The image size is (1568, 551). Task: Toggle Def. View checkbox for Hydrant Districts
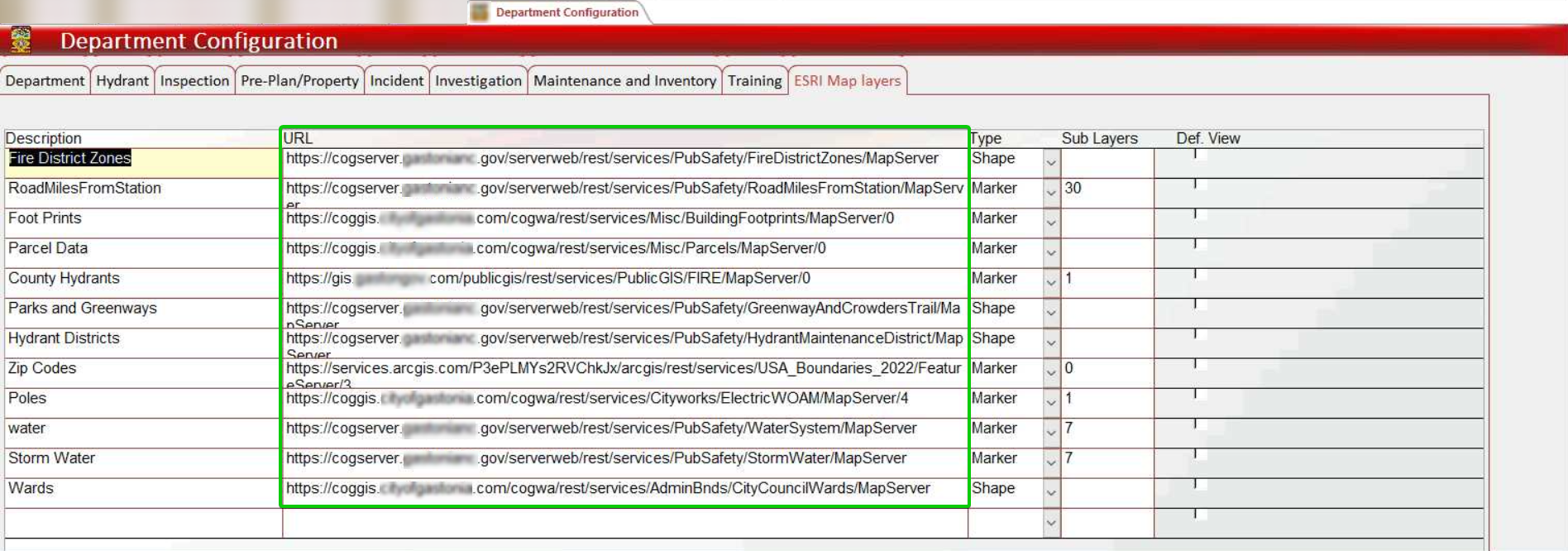pyautogui.click(x=1200, y=334)
